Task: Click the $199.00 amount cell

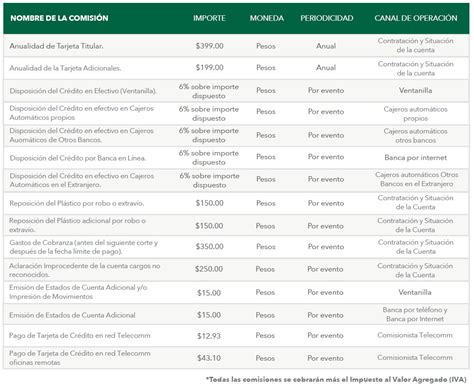Action: (209, 68)
